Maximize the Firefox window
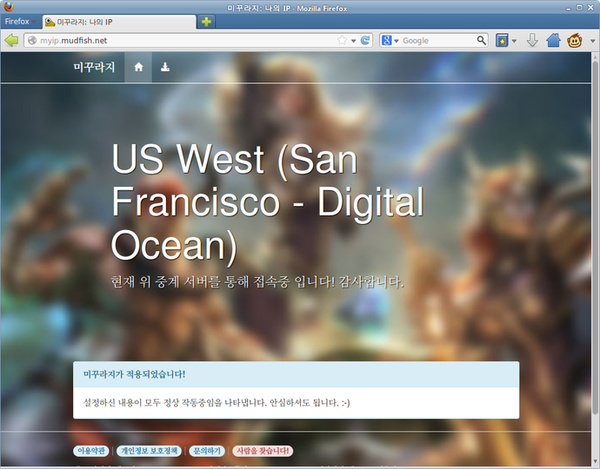 [x=579, y=7]
